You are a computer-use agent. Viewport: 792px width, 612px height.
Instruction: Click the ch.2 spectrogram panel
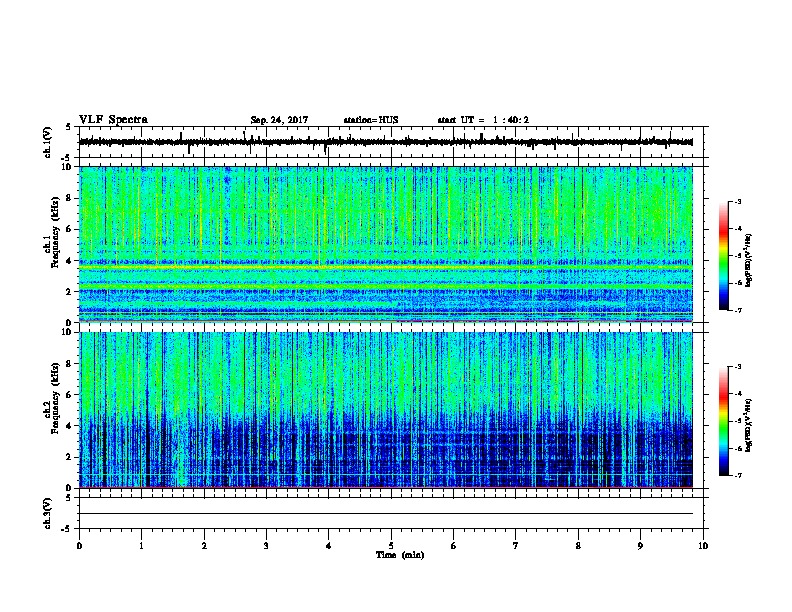pyautogui.click(x=386, y=410)
